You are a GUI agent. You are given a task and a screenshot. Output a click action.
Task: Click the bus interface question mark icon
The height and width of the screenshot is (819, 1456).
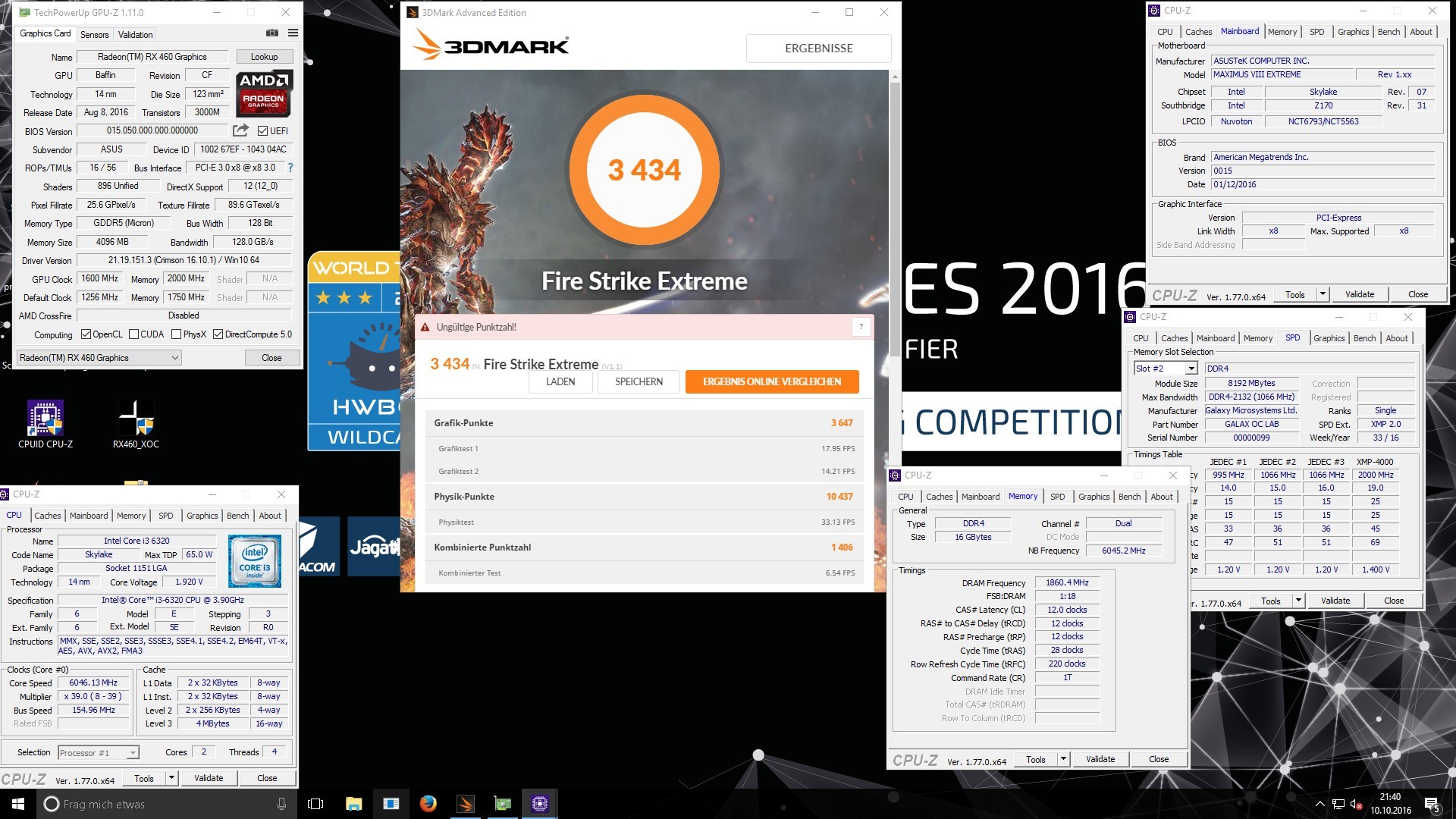click(290, 168)
